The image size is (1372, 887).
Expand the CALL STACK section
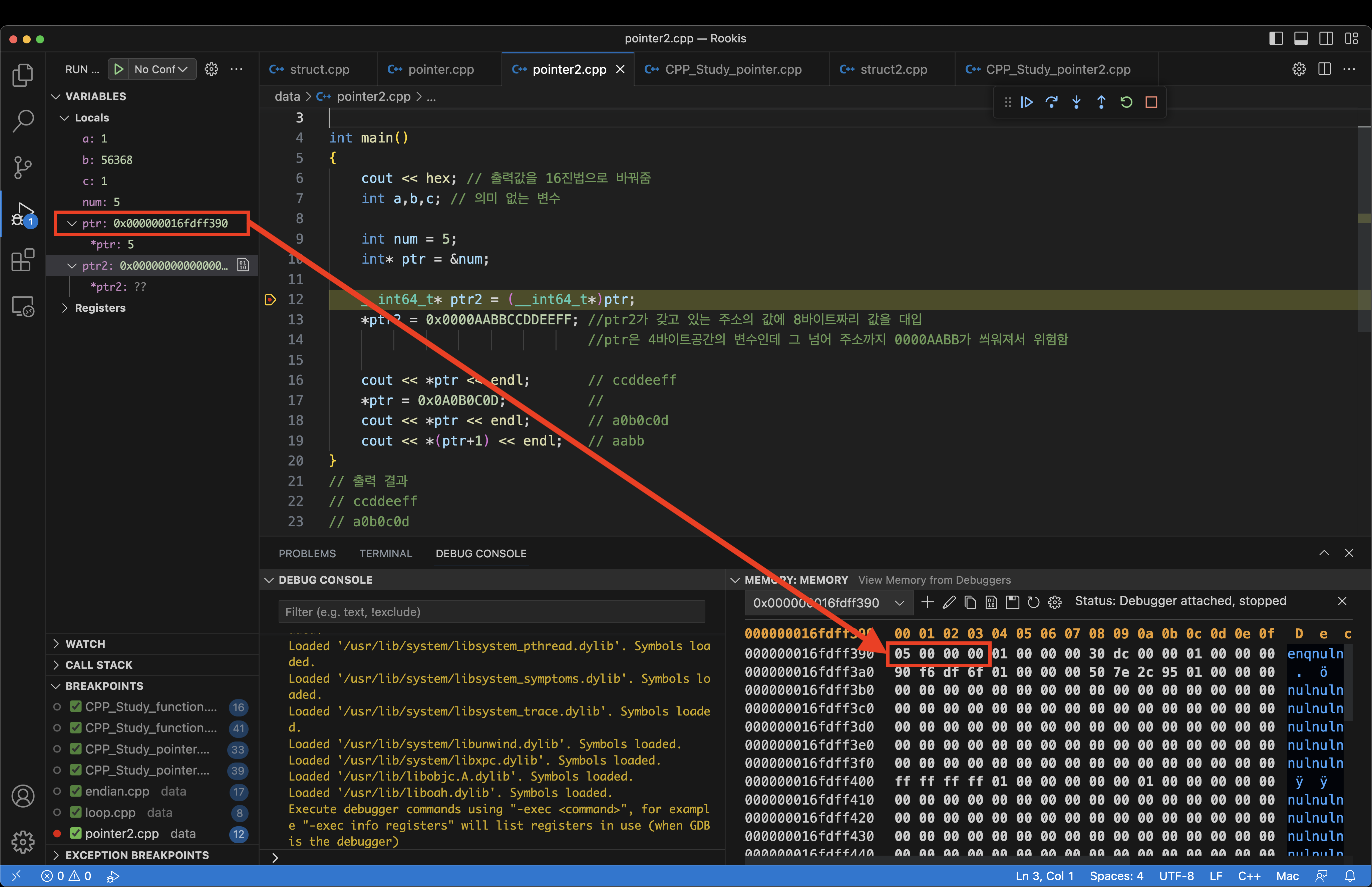(56, 665)
